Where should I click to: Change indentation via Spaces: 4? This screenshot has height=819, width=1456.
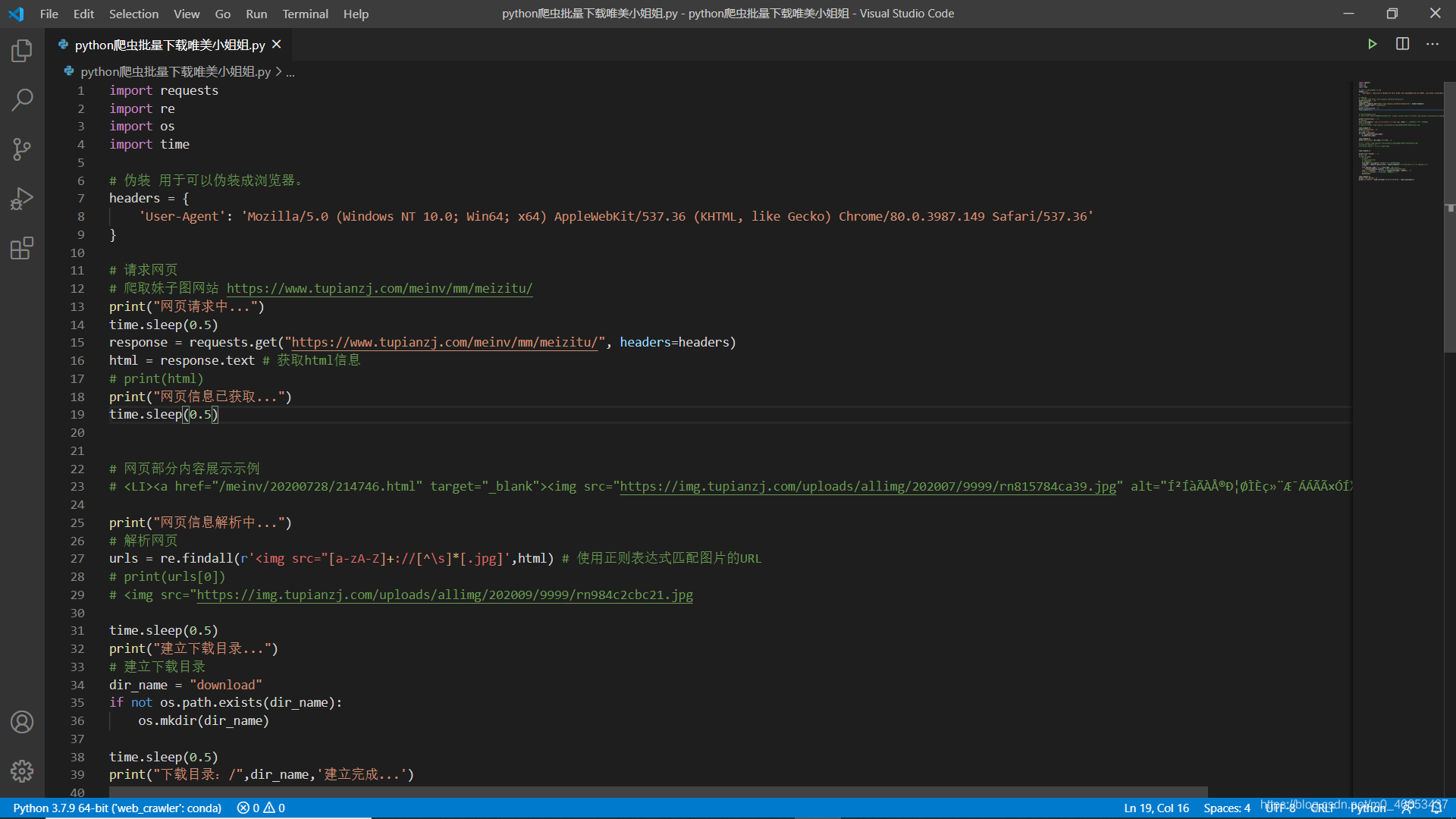[1226, 808]
